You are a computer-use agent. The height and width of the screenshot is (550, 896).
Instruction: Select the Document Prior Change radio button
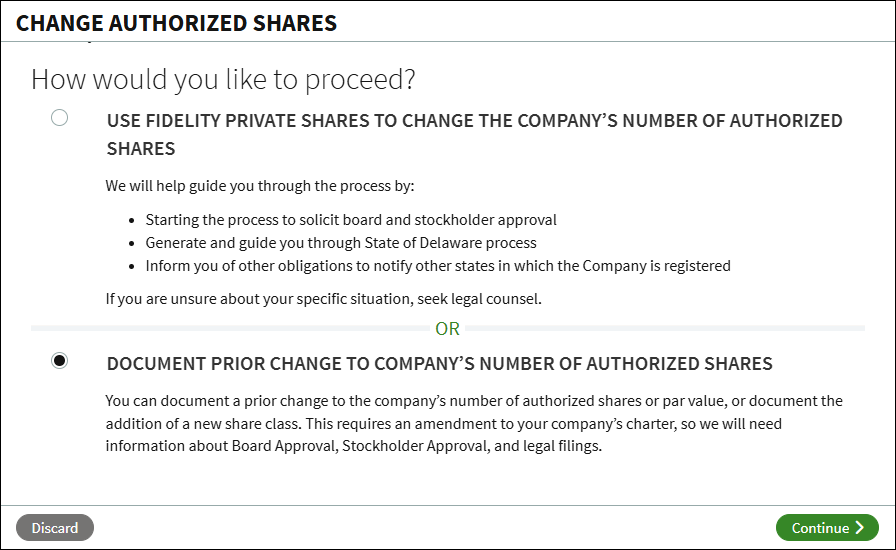(x=60, y=361)
